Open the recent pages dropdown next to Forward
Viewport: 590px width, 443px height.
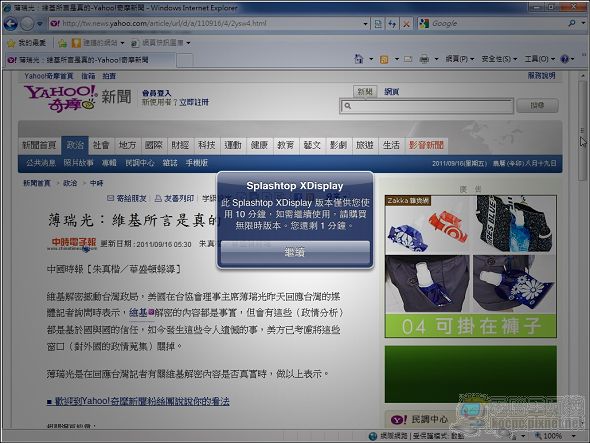[40, 24]
